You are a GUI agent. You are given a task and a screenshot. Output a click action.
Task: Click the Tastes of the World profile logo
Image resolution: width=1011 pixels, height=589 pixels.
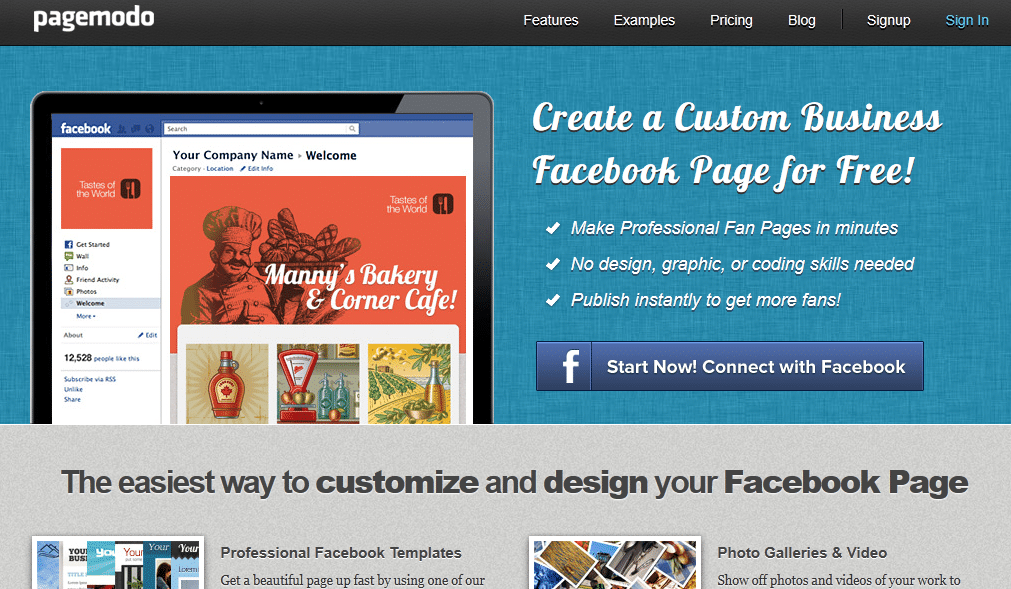tap(106, 188)
